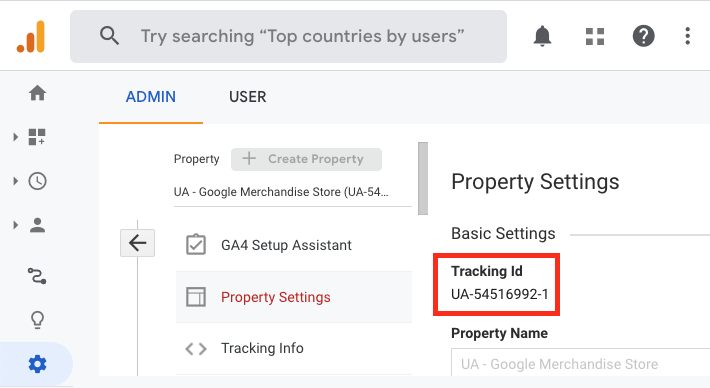
Task: Click the Tracking Info code brackets icon
Action: coord(196,349)
